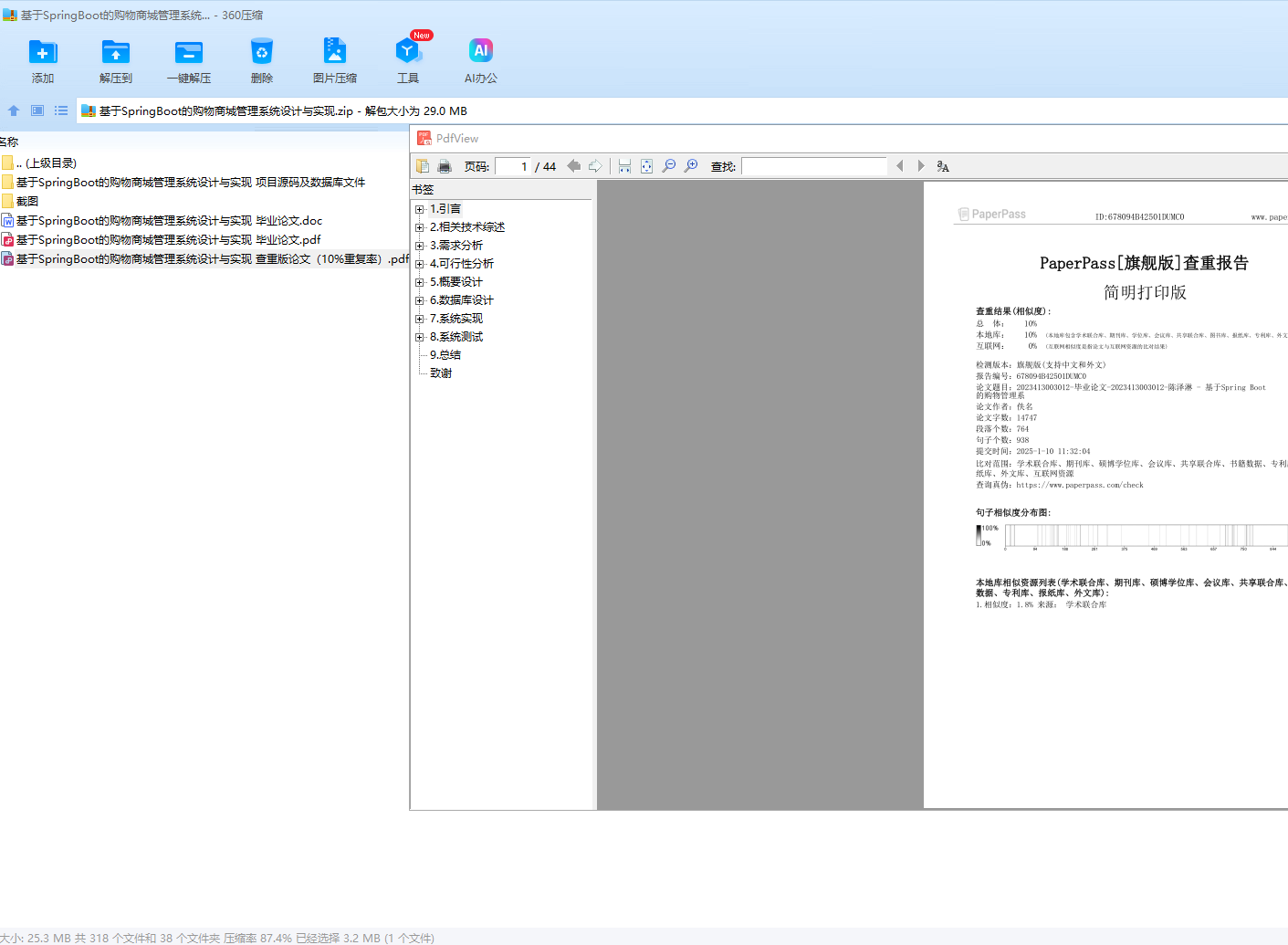Select the 2.相关技术综述 bookmark
This screenshot has height=945, width=1288.
pyautogui.click(x=467, y=227)
